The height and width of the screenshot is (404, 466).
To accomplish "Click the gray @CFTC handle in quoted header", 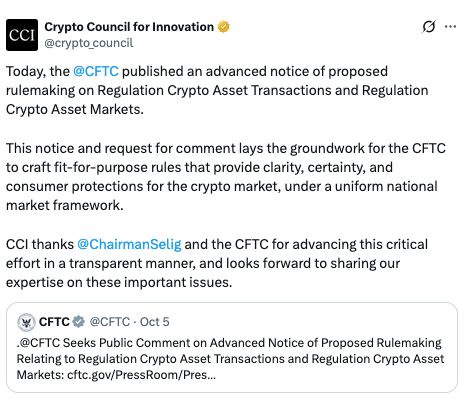I will [110, 322].
